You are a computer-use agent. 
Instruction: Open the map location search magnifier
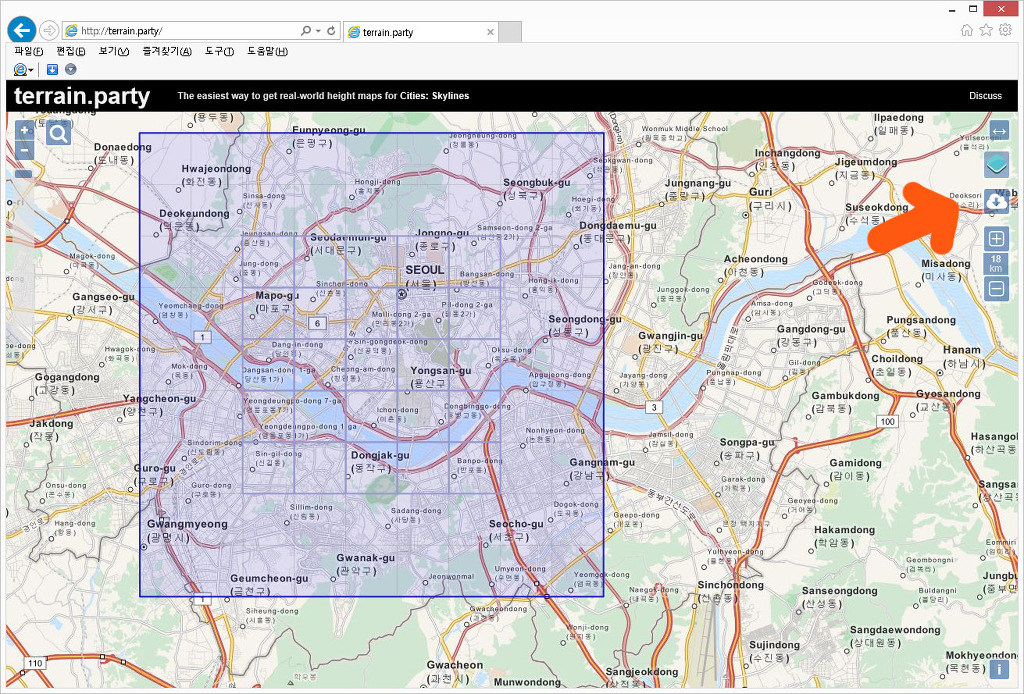pyautogui.click(x=58, y=133)
